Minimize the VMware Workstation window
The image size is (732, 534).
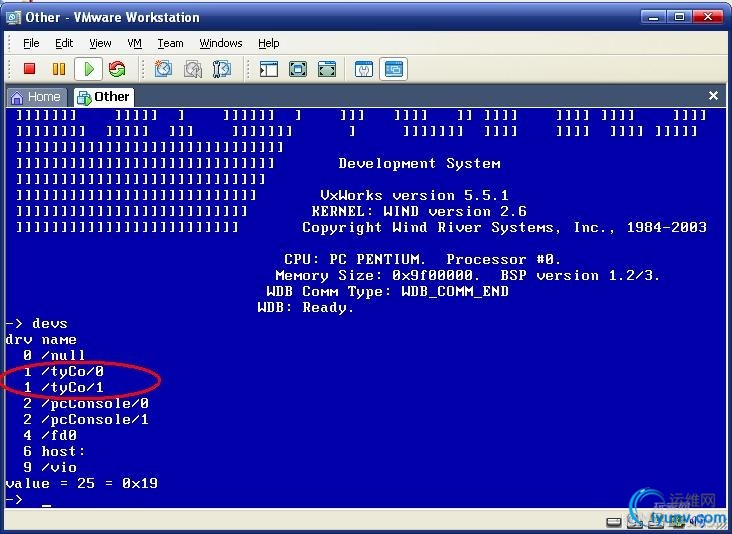653,17
